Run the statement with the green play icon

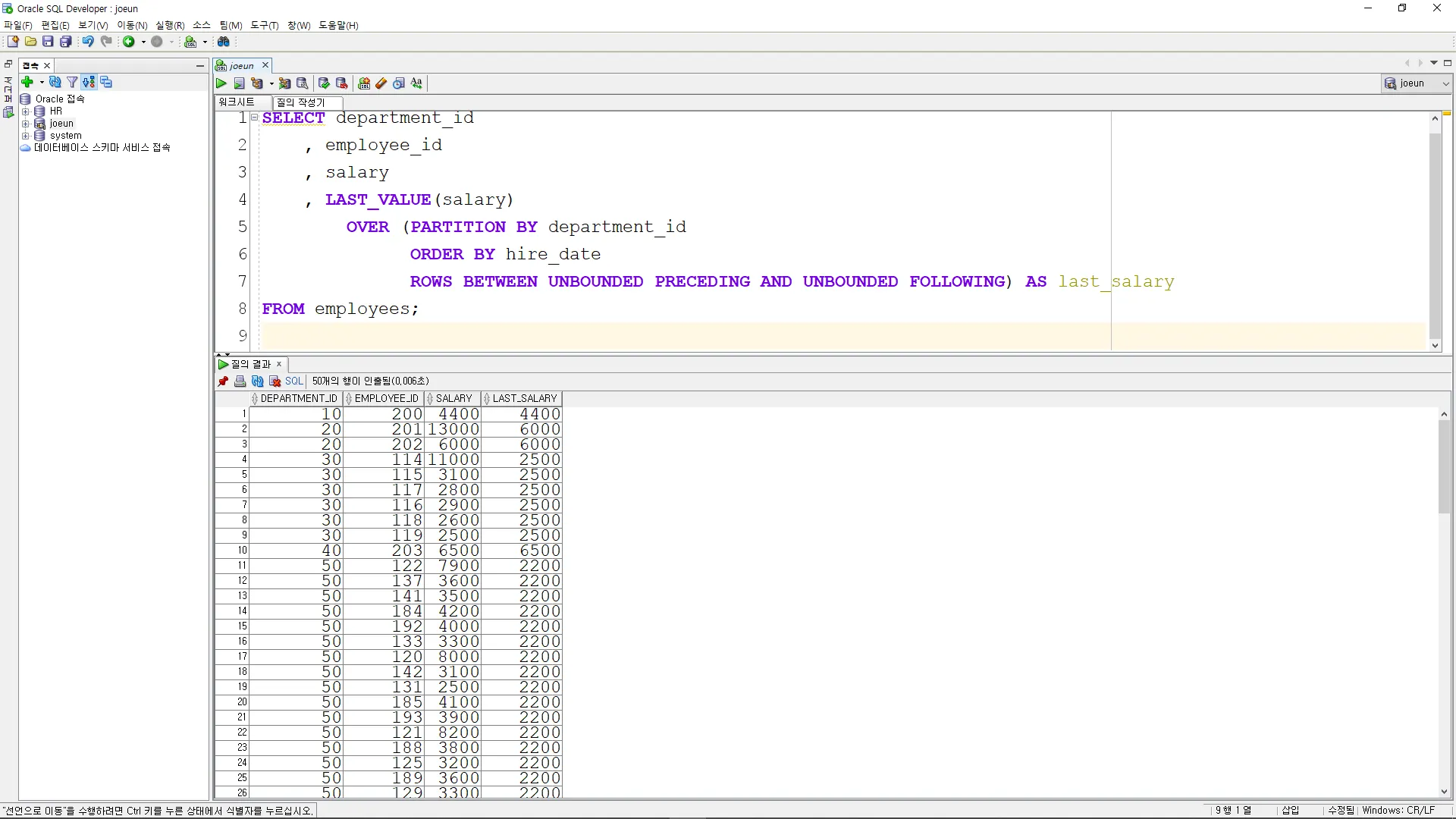coord(221,83)
